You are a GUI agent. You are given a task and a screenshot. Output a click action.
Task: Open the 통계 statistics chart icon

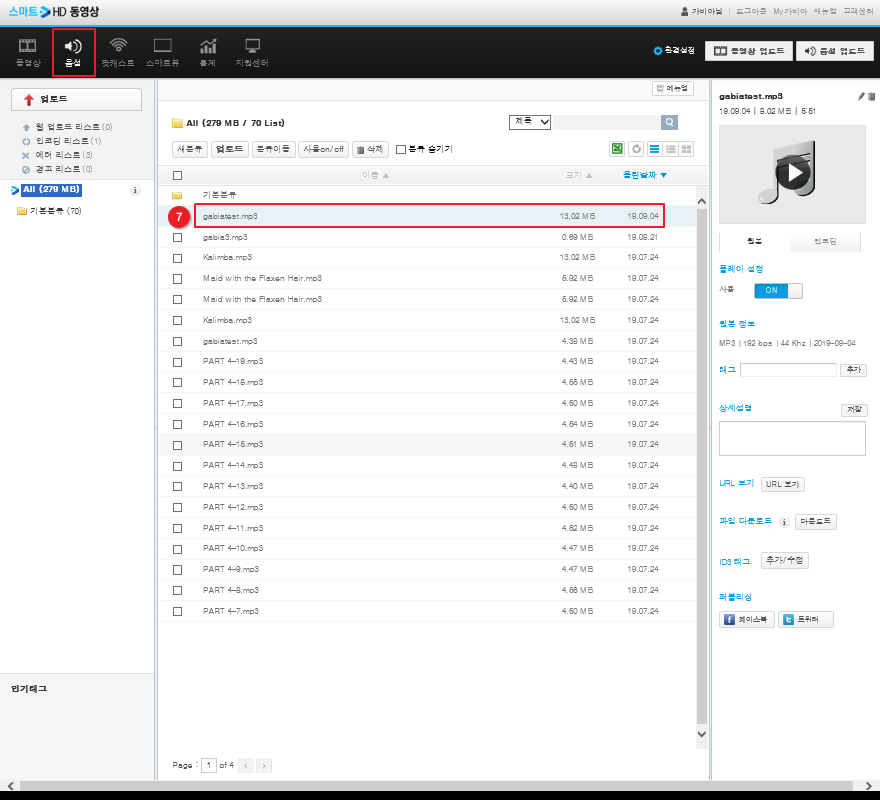[208, 45]
